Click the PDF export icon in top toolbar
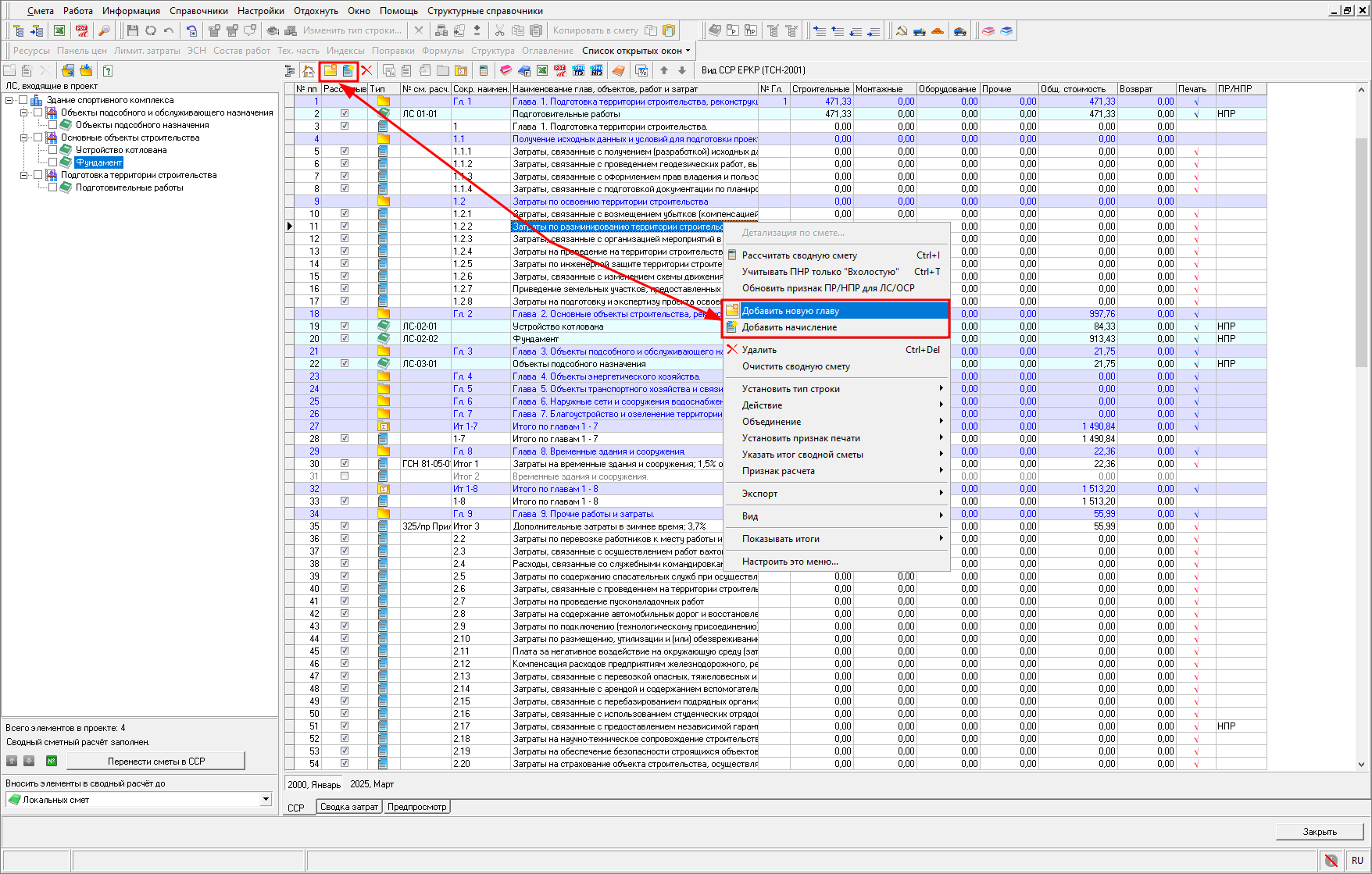Viewport: 1372px width, 874px height. 81,30
